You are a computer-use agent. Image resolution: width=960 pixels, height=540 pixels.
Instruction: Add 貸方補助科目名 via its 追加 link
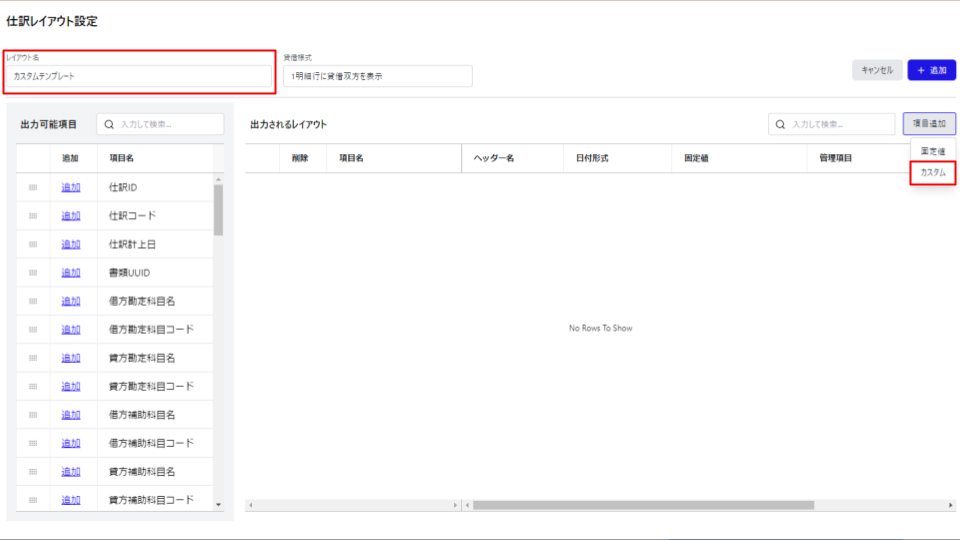click(x=71, y=472)
